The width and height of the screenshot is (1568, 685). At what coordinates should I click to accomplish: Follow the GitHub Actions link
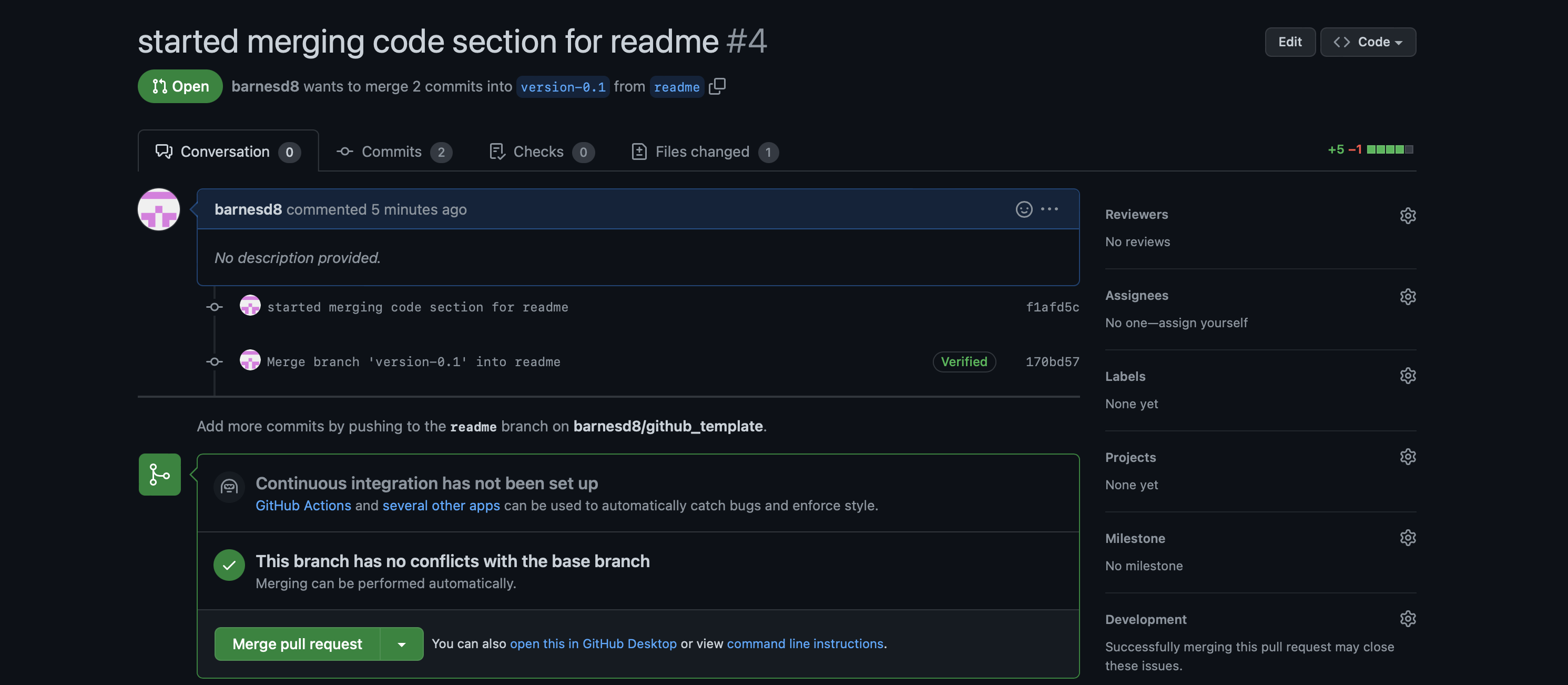click(303, 506)
